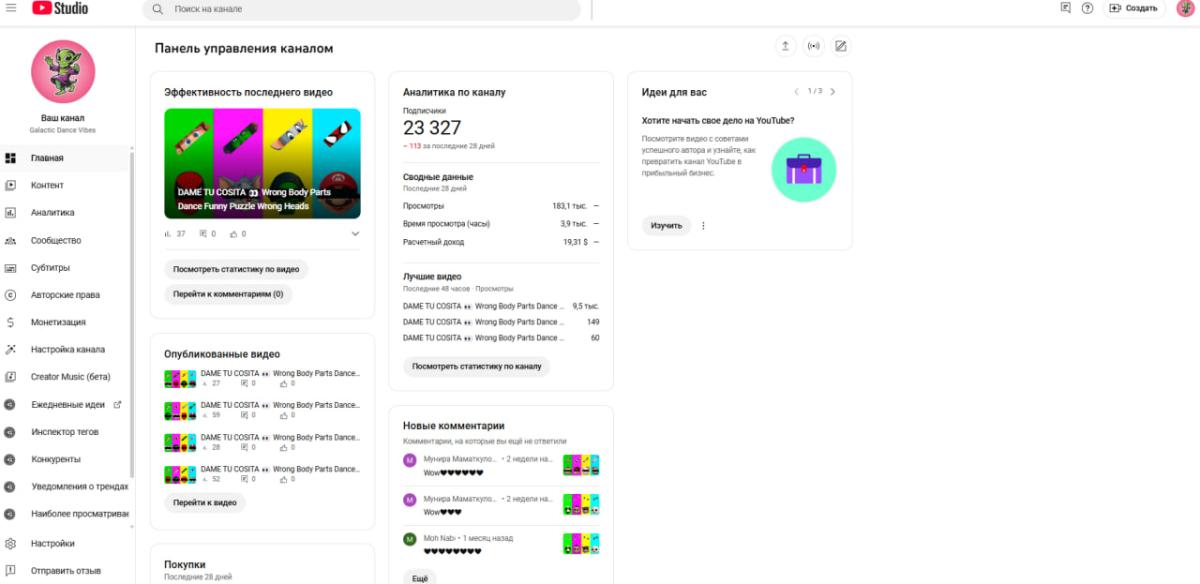Viewport: 1200px width, 584px height.
Task: Expand the latest video stats chevron
Action: point(355,234)
